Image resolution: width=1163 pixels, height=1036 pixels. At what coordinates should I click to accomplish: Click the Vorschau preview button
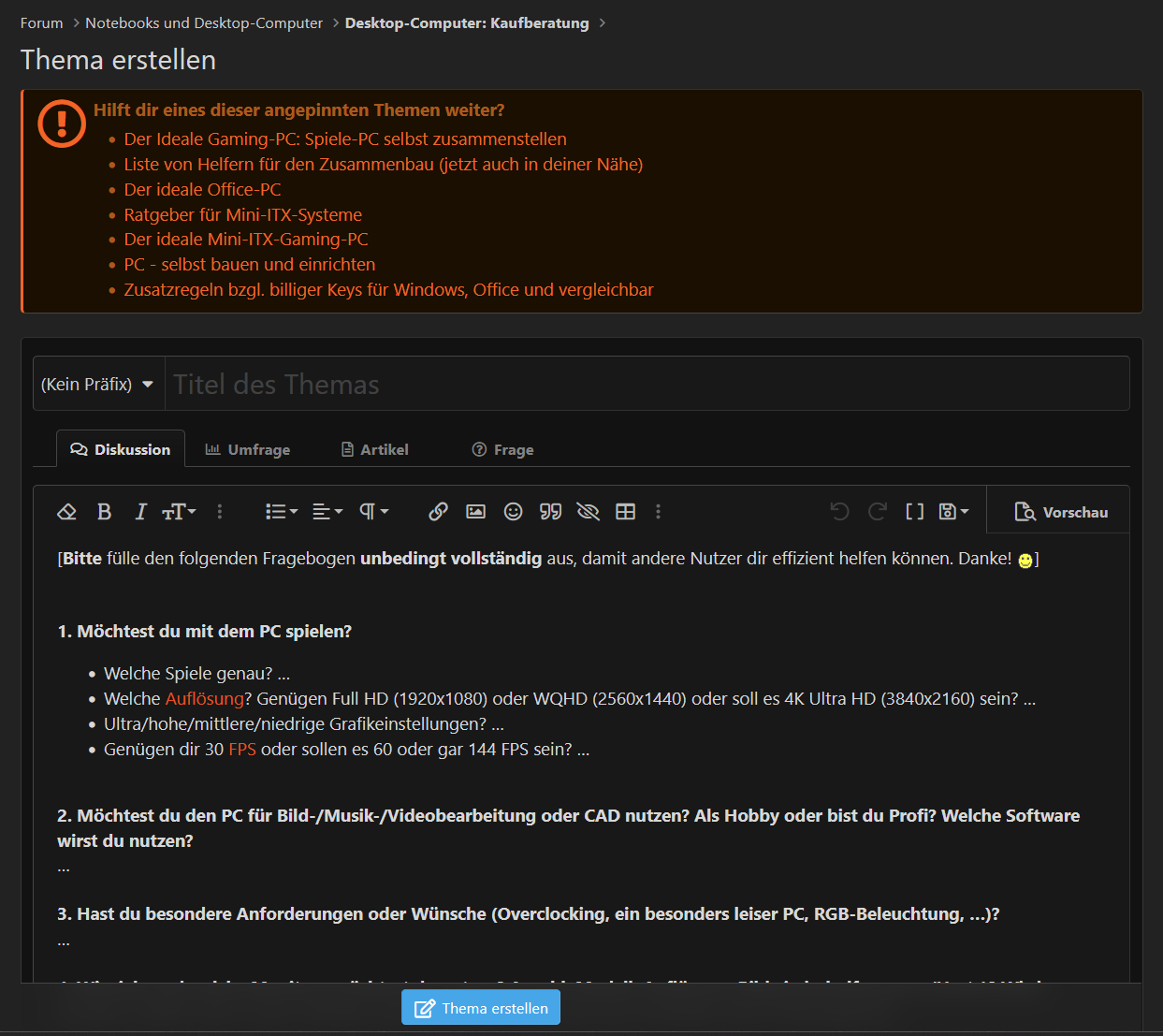[1061, 512]
